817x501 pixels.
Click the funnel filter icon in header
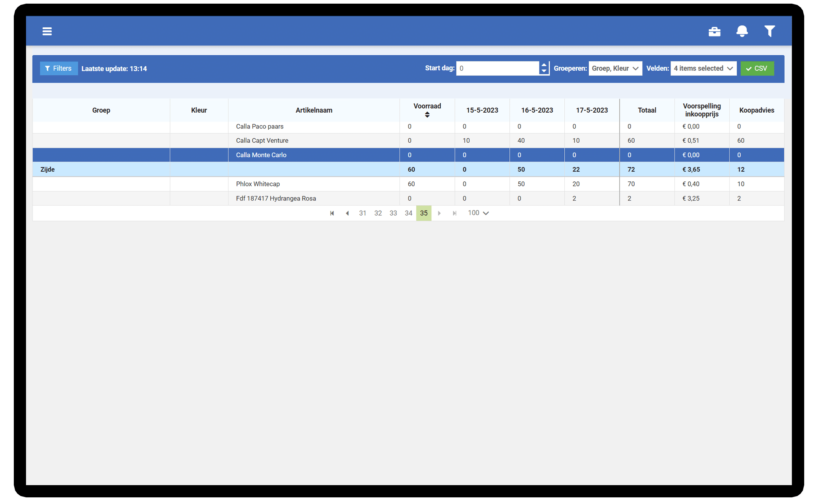tap(769, 31)
